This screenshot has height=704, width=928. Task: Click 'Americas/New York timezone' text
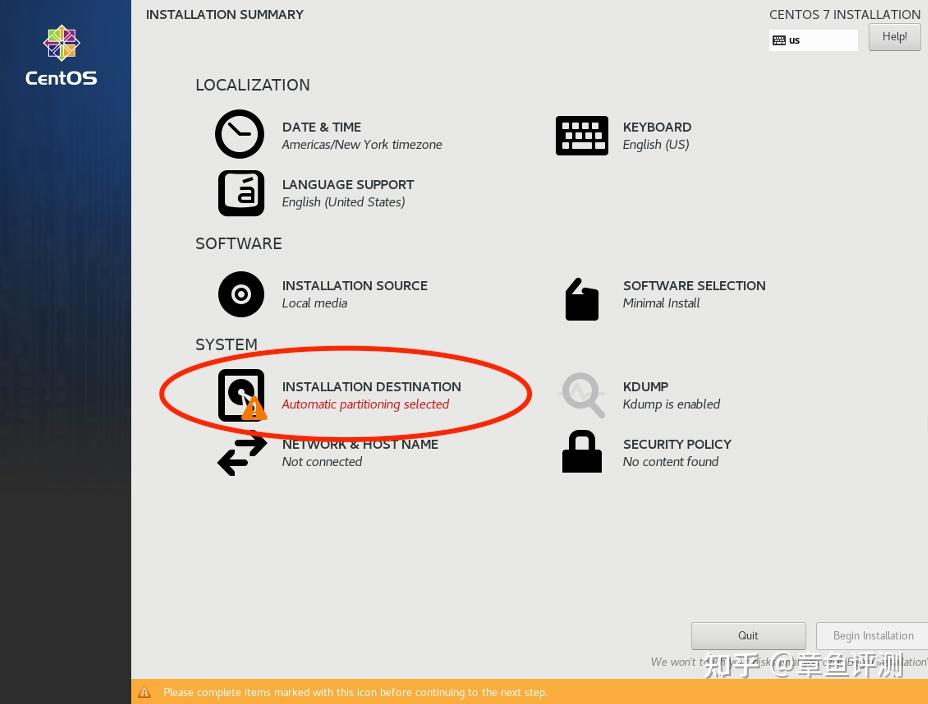tap(362, 145)
